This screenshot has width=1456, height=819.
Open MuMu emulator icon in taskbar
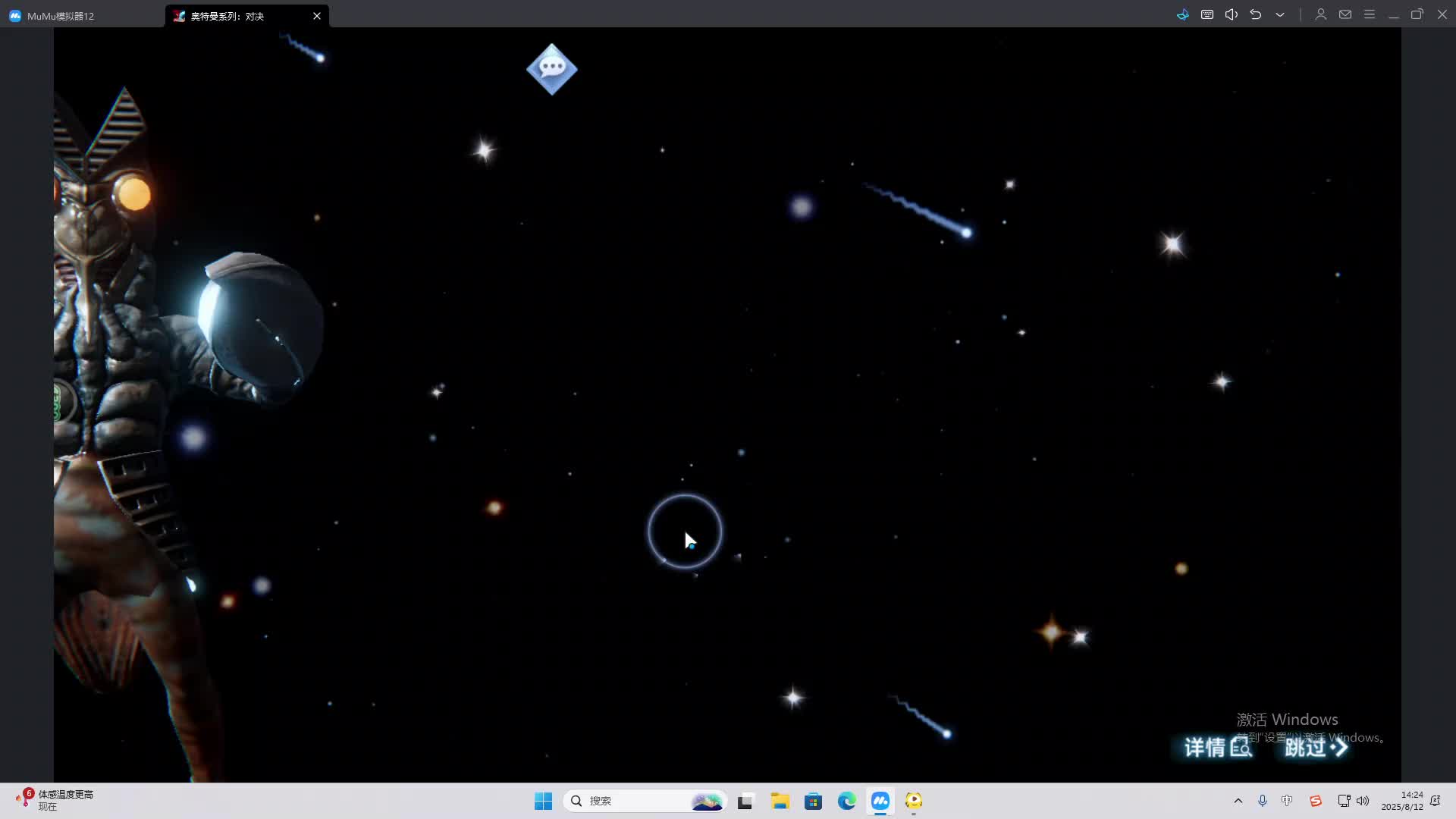[880, 801]
